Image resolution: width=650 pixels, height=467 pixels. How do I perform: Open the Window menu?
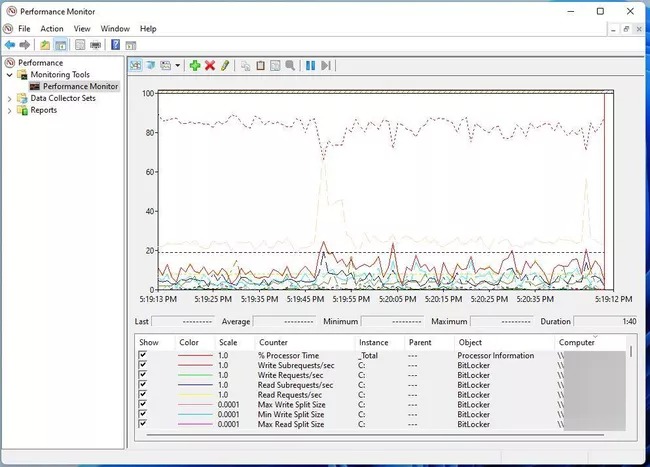[x=115, y=29]
